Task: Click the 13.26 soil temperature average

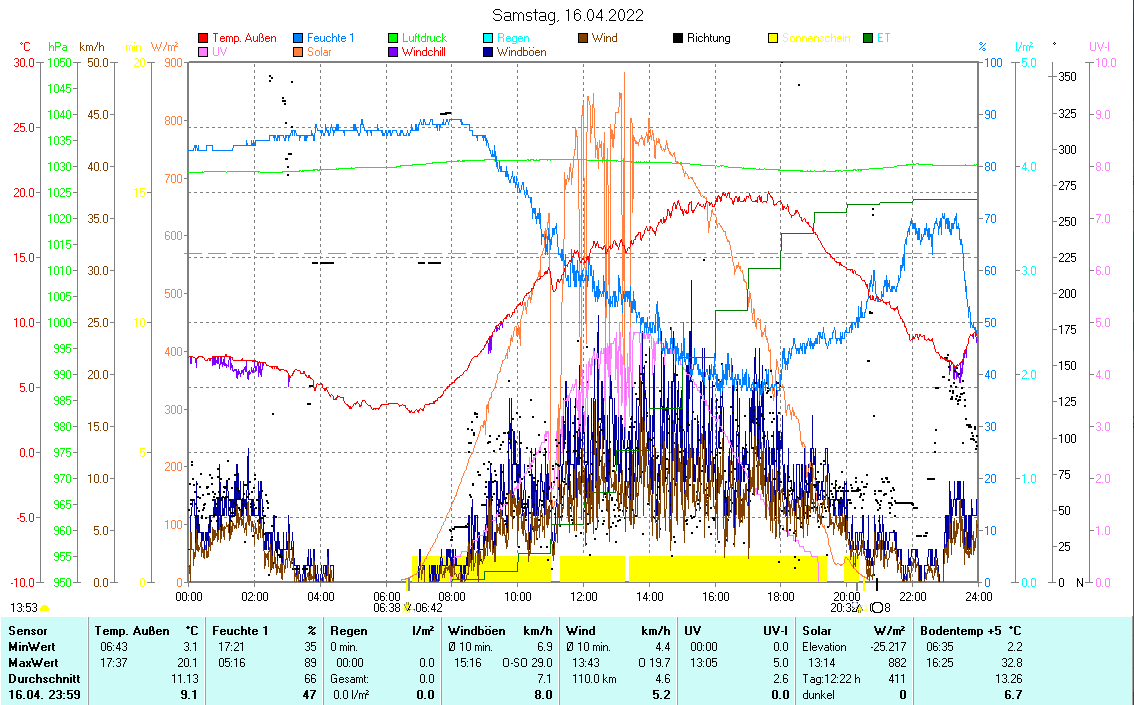Action: click(x=1008, y=679)
